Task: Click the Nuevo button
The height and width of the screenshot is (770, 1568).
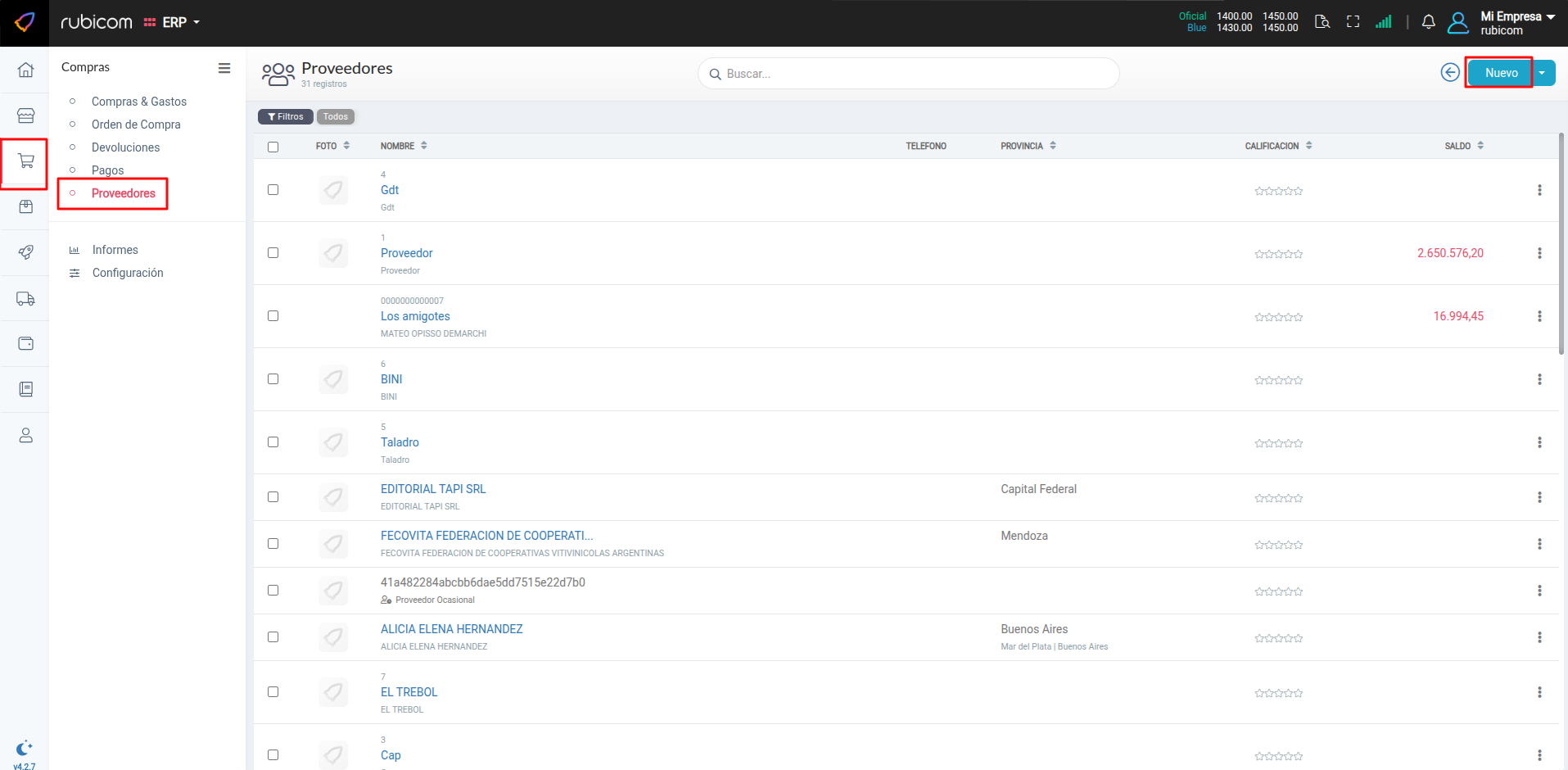Action: coord(1500,73)
